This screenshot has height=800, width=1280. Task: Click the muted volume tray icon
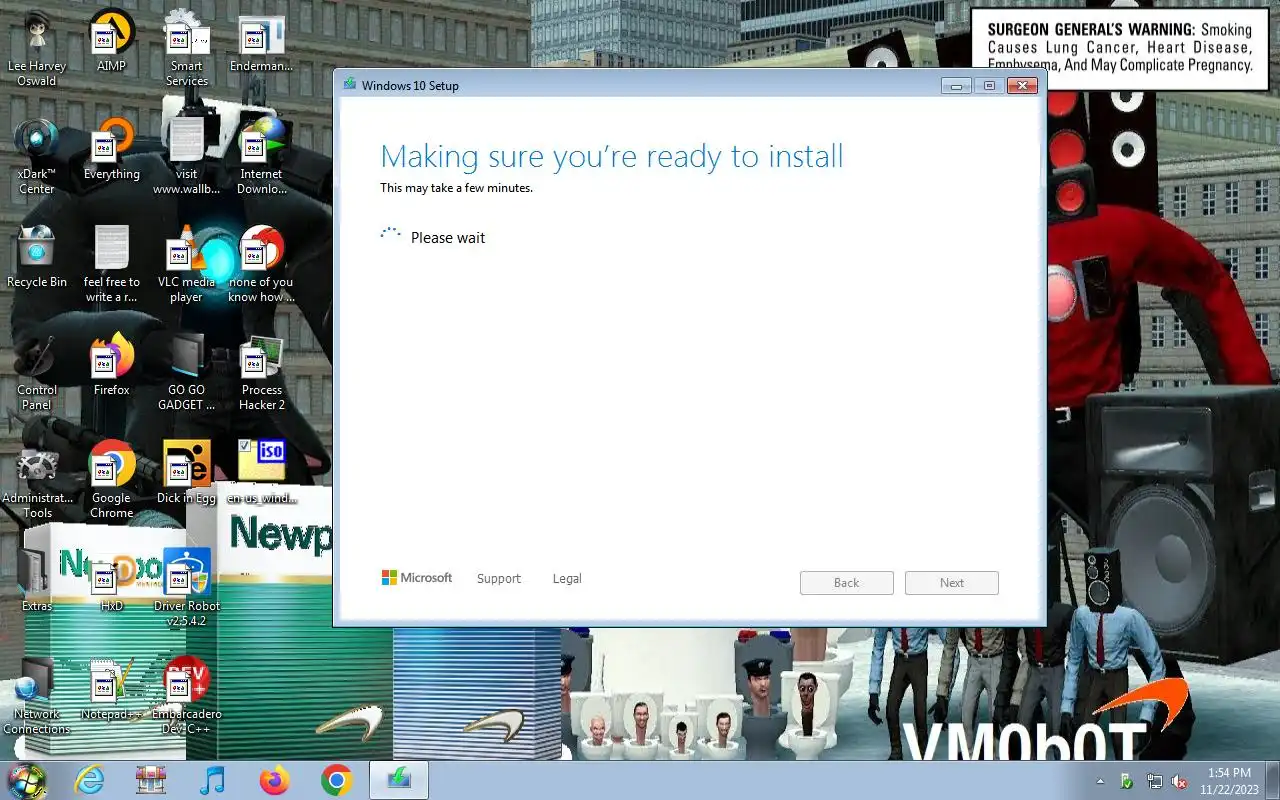[x=1180, y=781]
